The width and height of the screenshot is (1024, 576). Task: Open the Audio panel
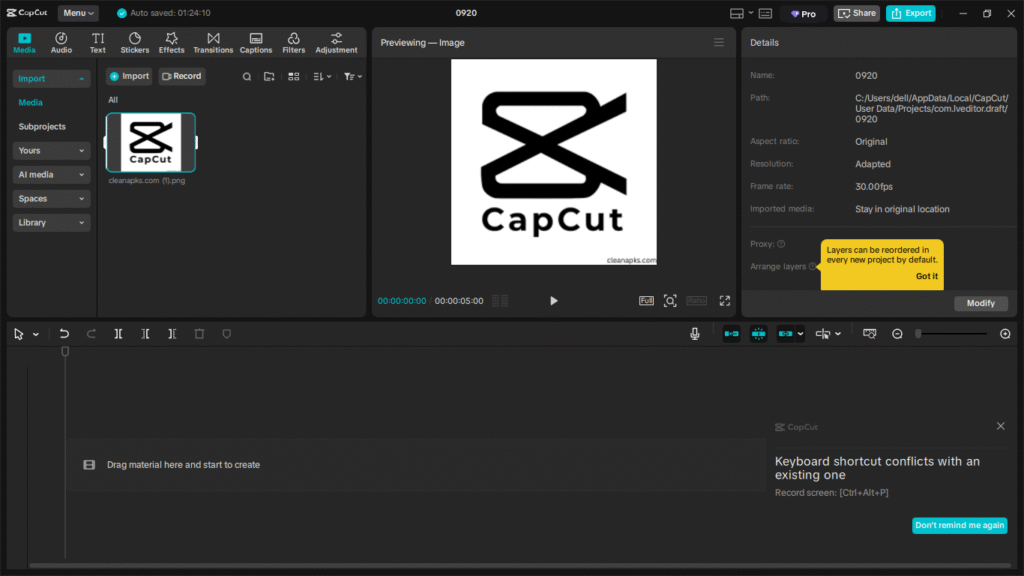click(61, 42)
